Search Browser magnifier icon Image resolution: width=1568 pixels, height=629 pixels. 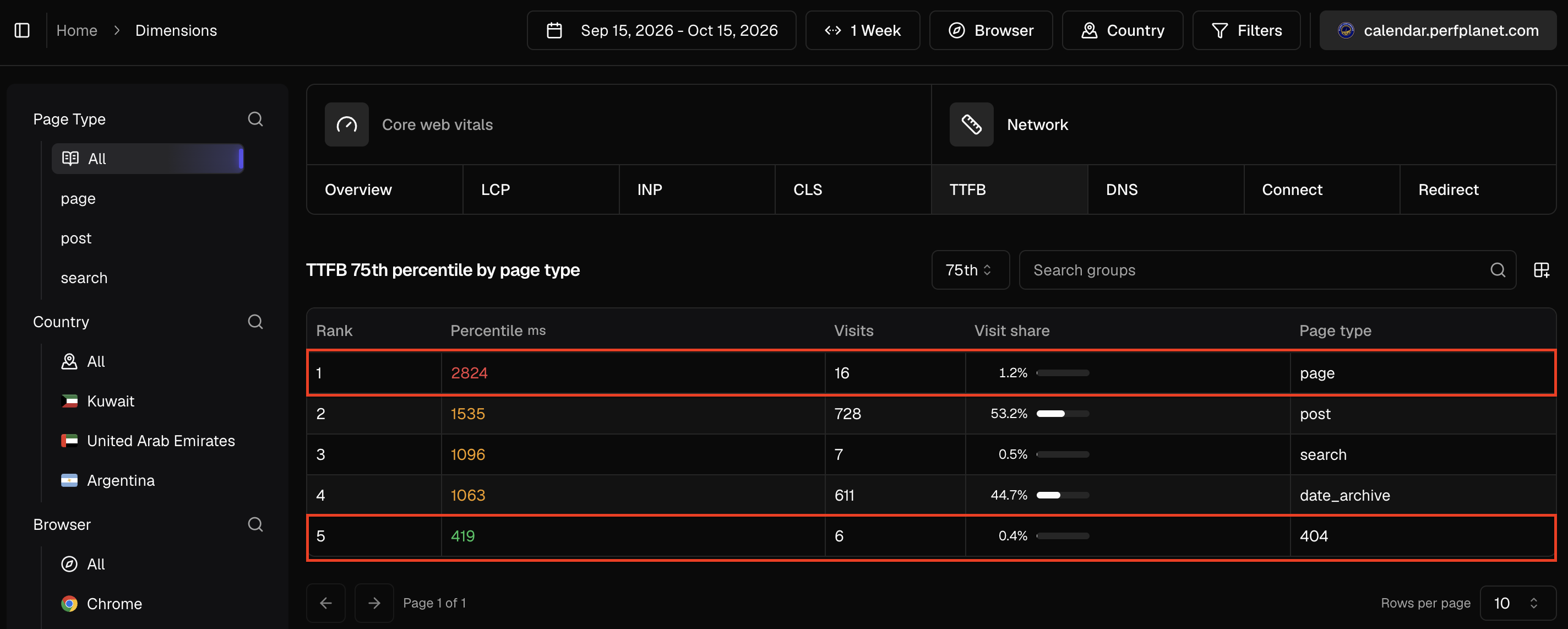click(x=255, y=524)
